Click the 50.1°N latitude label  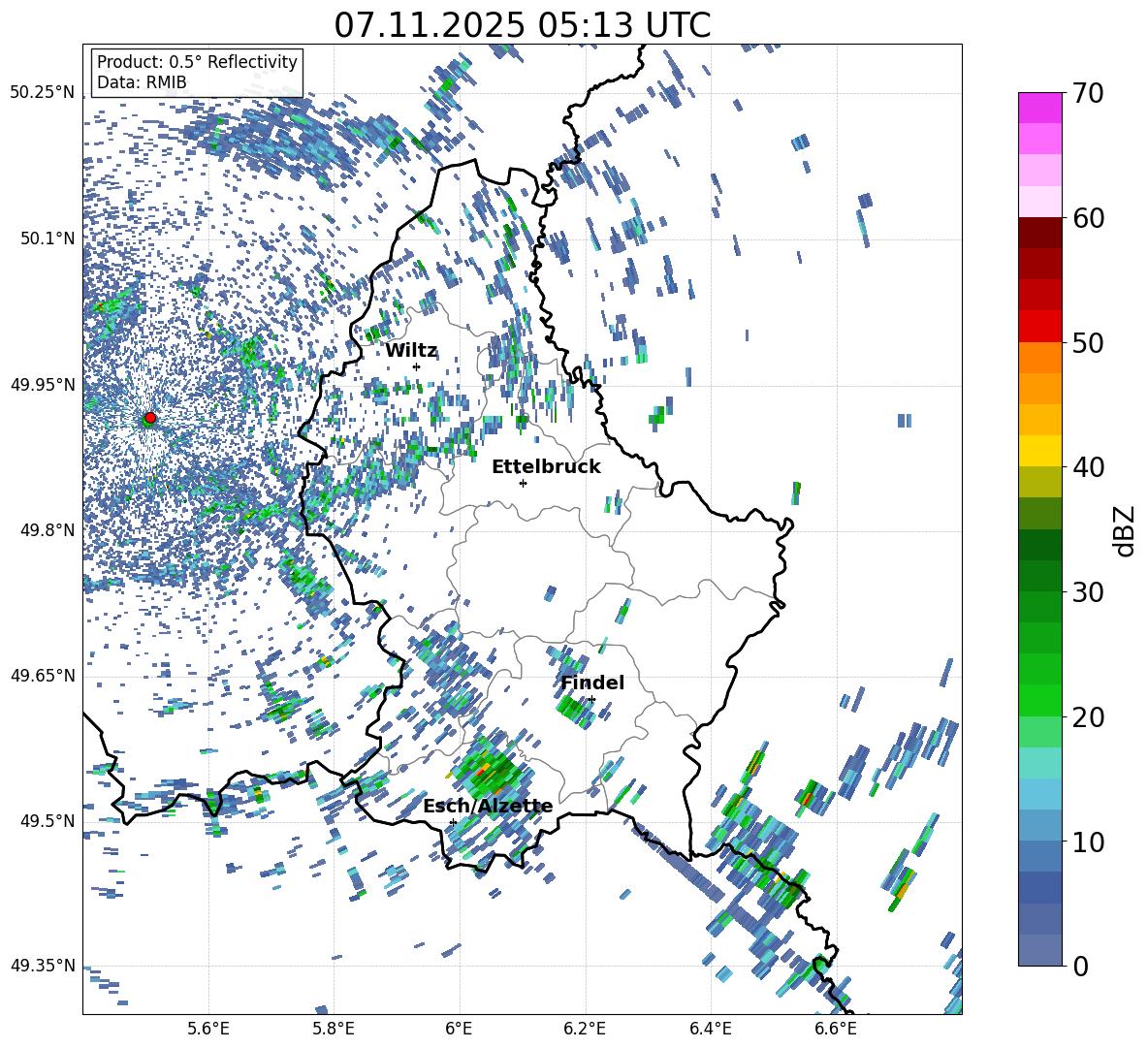point(47,238)
